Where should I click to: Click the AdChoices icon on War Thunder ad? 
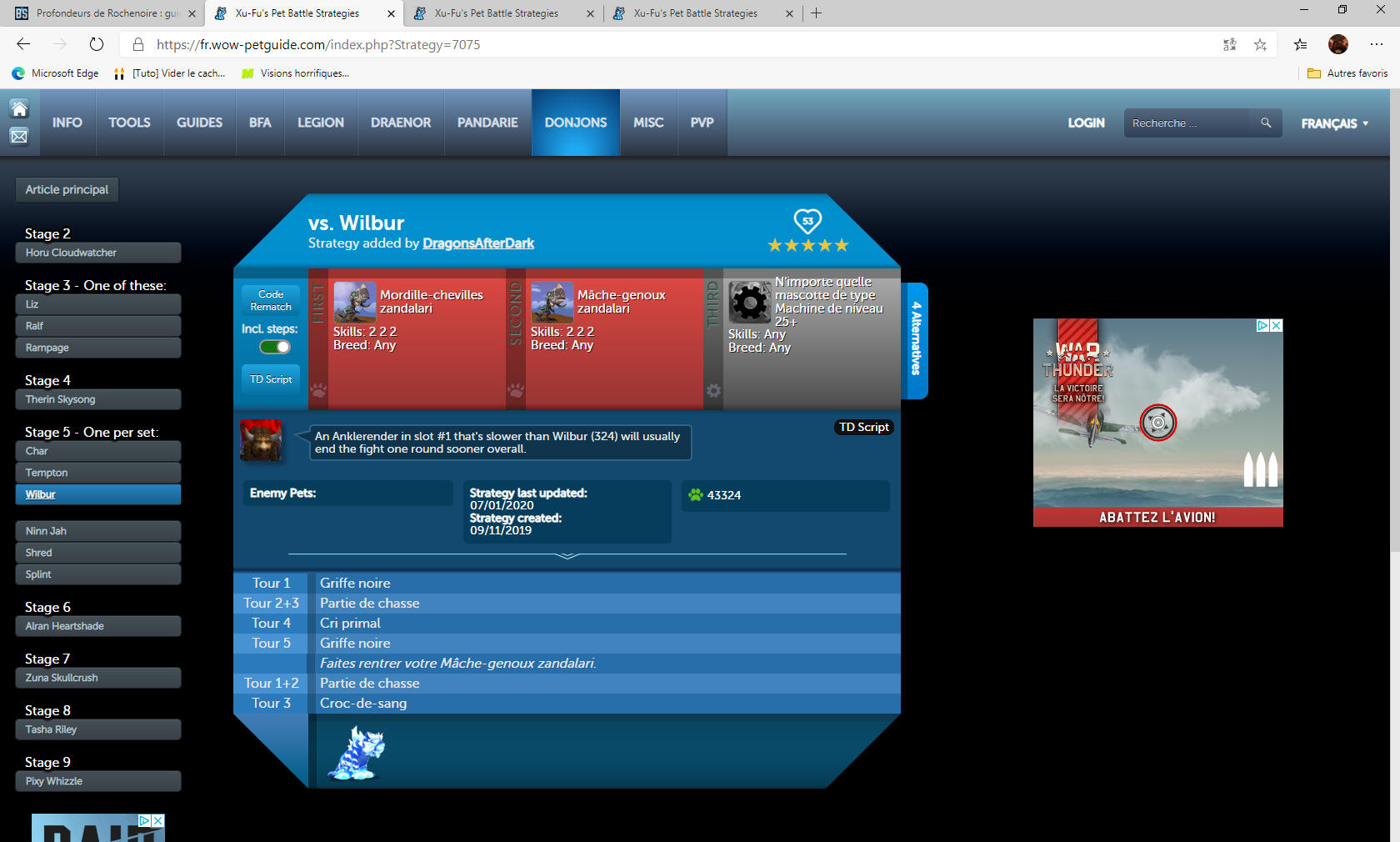click(x=1263, y=326)
